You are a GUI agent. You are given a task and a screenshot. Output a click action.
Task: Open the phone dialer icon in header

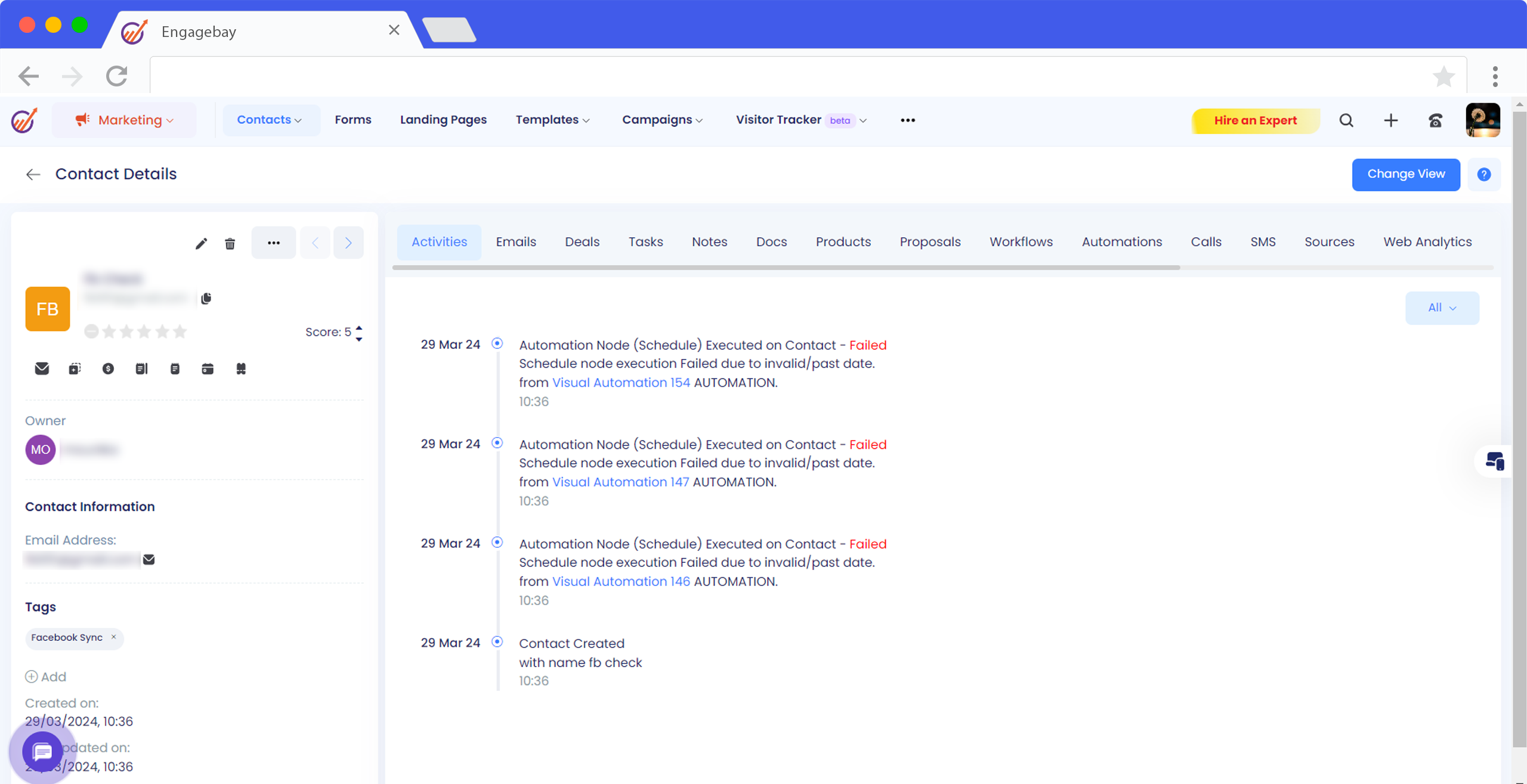pyautogui.click(x=1435, y=120)
